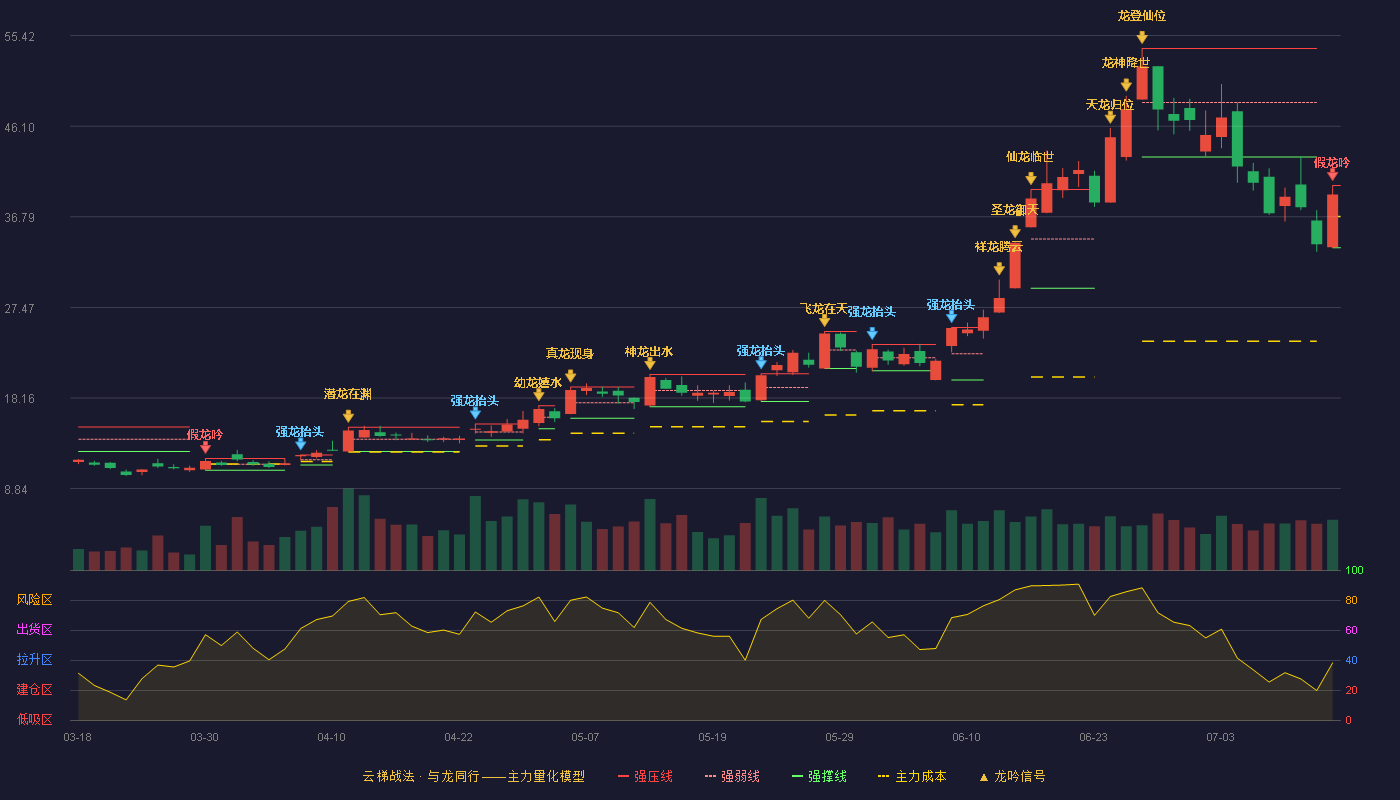Select the 天龙归位 signal arrow
Viewport: 1400px width, 800px height.
(1110, 118)
